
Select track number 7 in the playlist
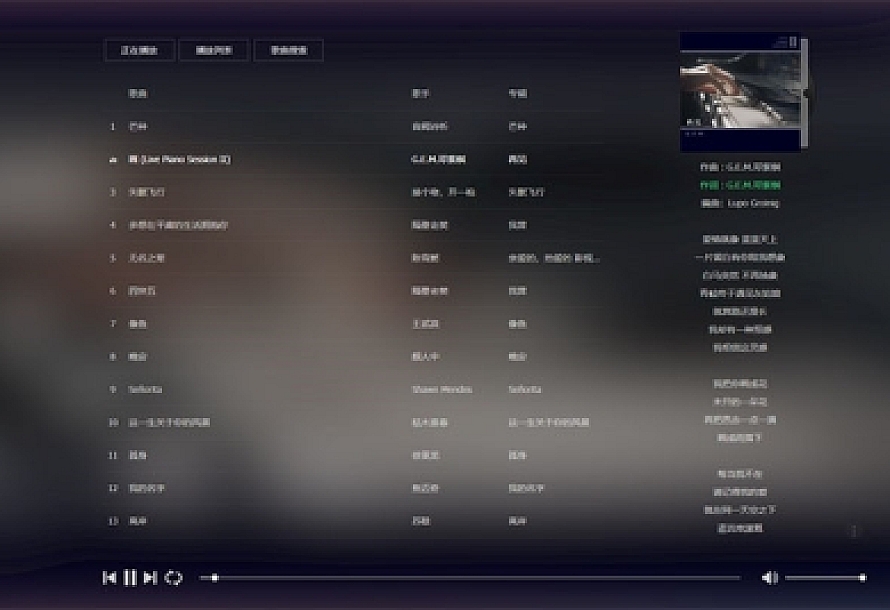tap(138, 324)
